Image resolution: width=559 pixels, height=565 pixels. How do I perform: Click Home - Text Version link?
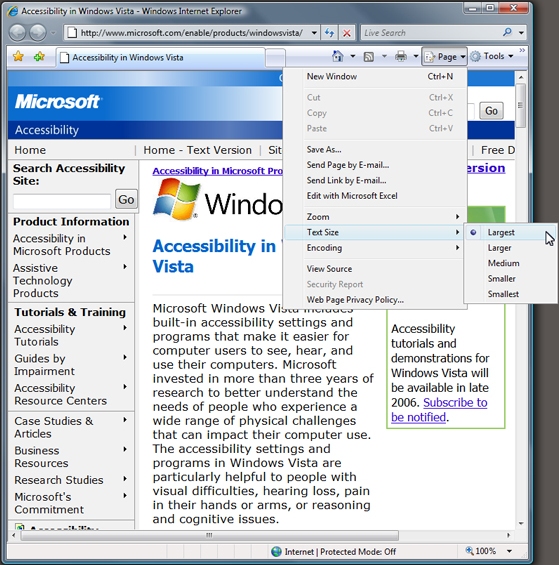click(198, 150)
